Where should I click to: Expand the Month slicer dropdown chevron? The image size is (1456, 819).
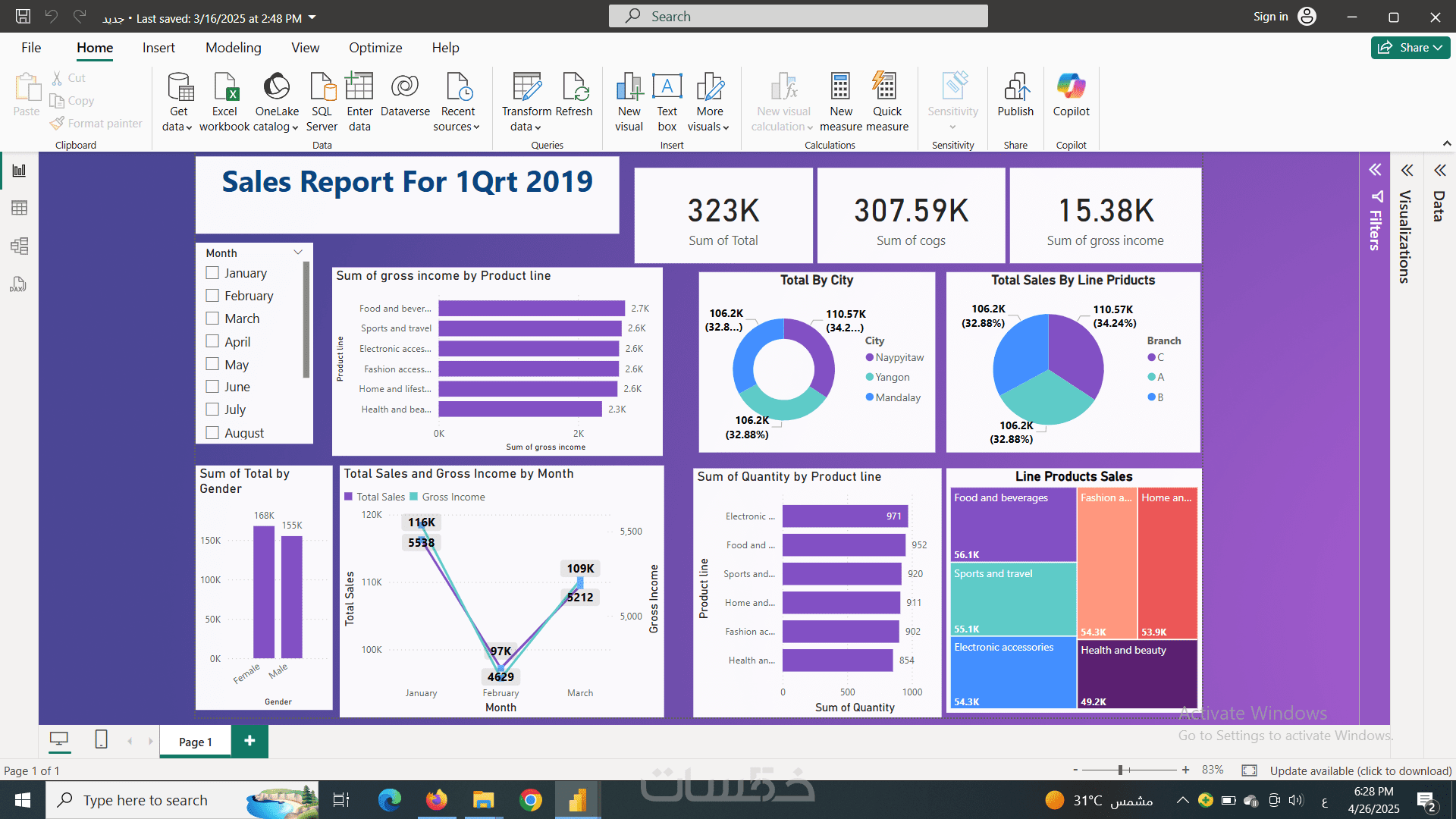point(298,253)
